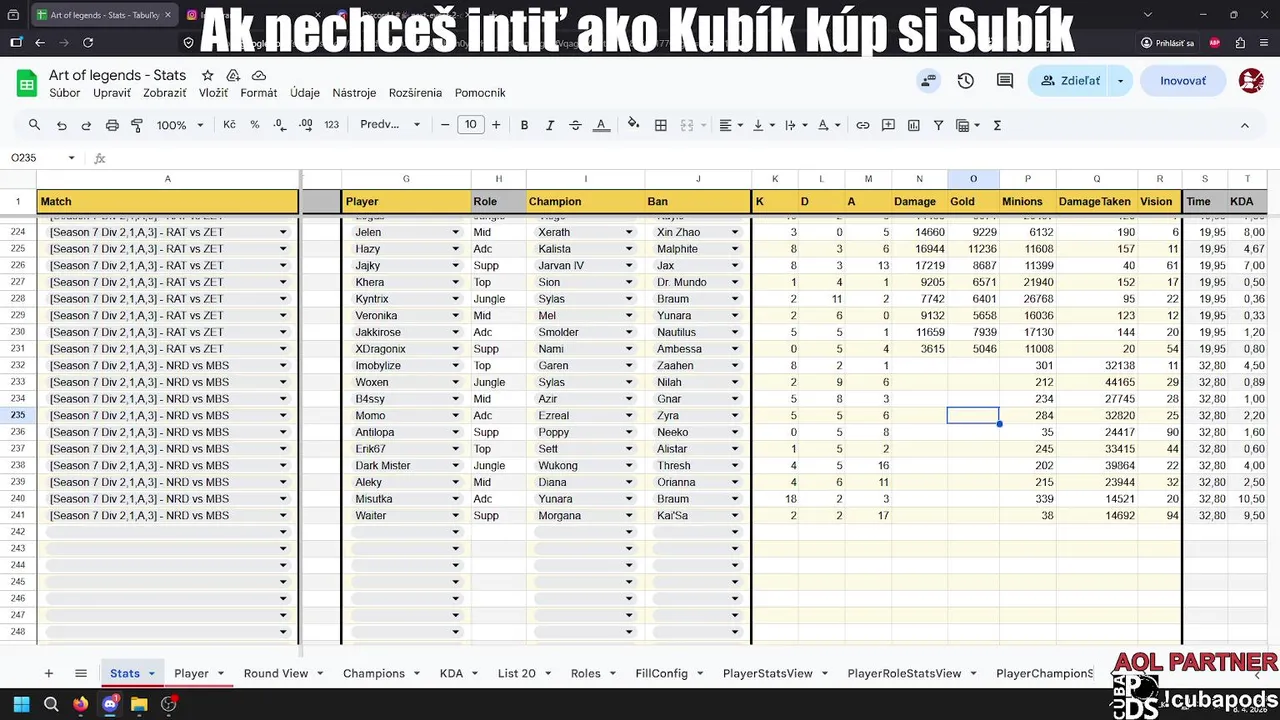Open the toolbar search menus magnifier
The width and height of the screenshot is (1280, 720).
(35, 125)
